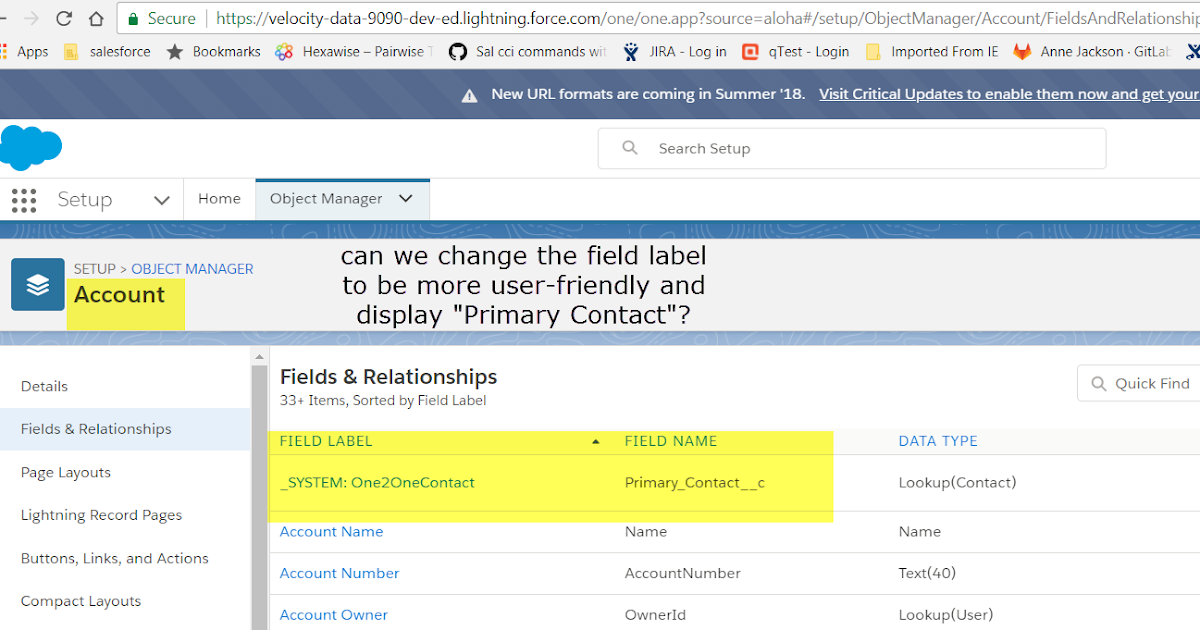Screen dimensions: 1200x630
Task: Open Hexawise Pairwise bookmark
Action: pos(354,52)
